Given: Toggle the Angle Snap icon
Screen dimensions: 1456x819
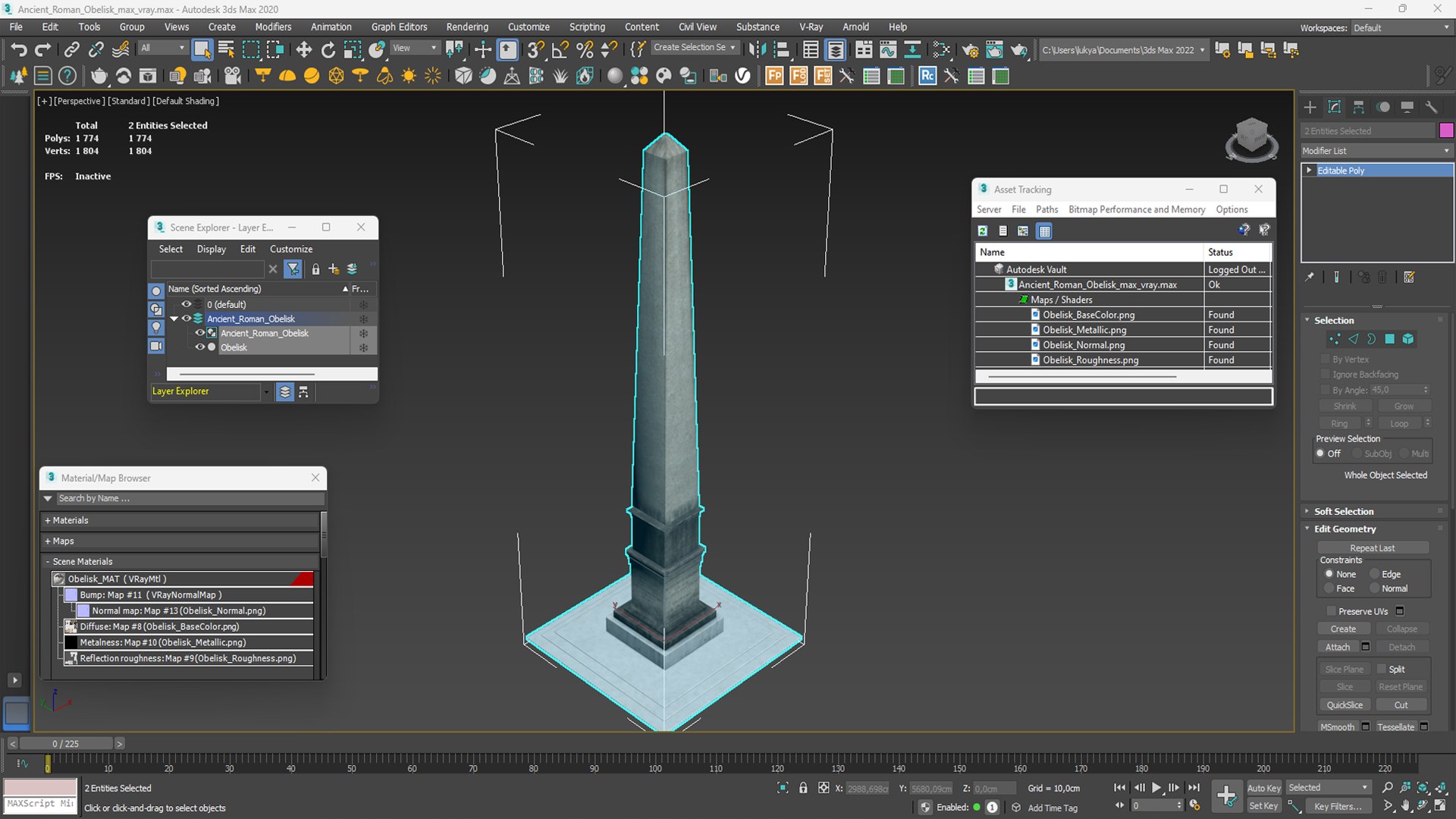Looking at the screenshot, I should 560,50.
